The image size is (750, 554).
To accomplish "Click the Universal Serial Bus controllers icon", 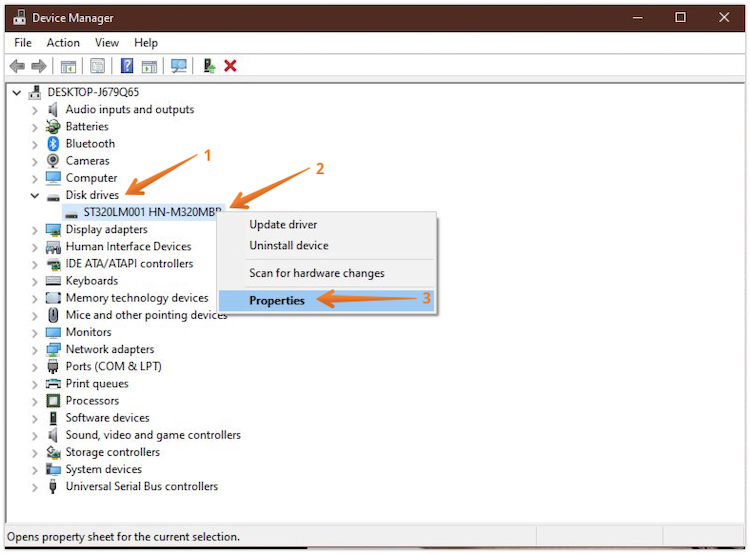I will [53, 487].
